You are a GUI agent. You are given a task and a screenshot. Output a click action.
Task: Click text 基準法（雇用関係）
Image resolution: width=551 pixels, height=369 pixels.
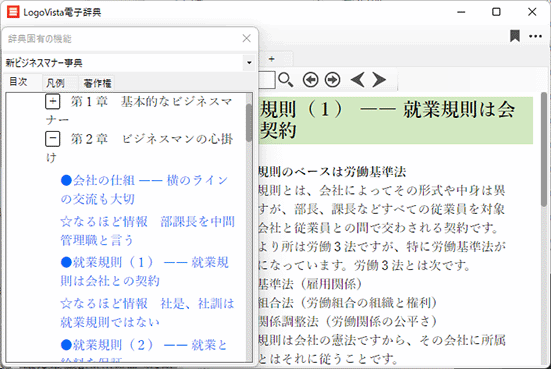coord(311,284)
